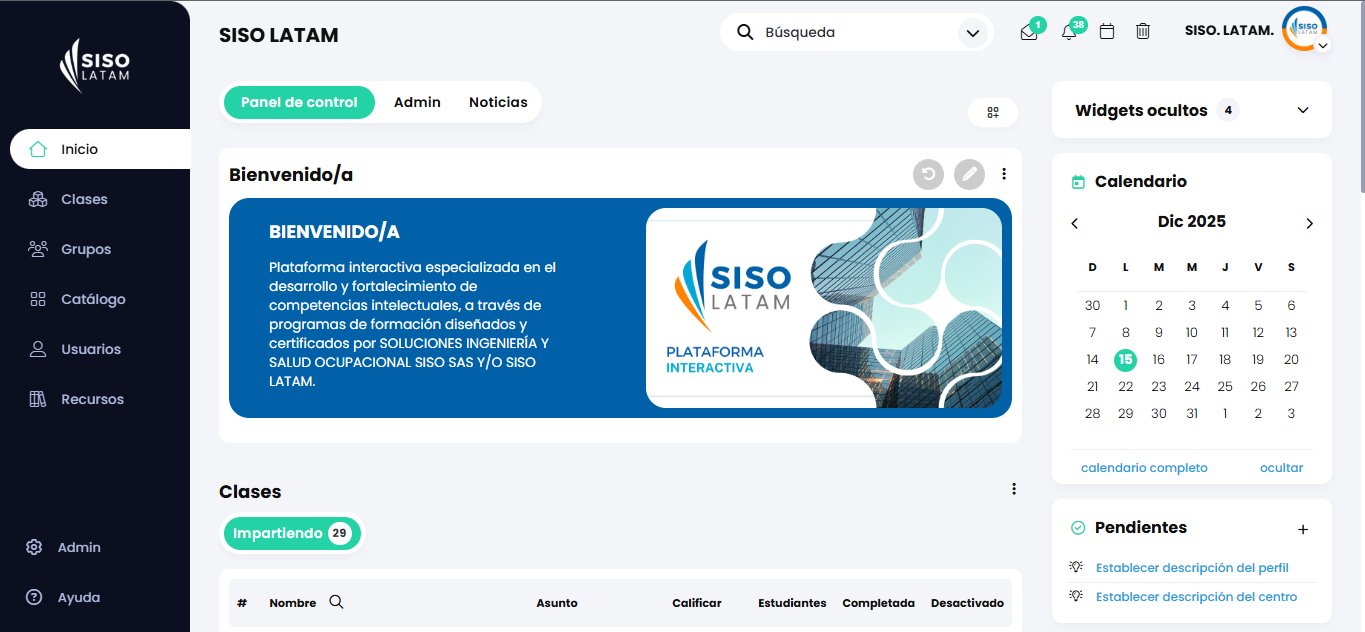This screenshot has width=1365, height=632.
Task: Open the Clases widget three-dot menu
Action: 1014,489
